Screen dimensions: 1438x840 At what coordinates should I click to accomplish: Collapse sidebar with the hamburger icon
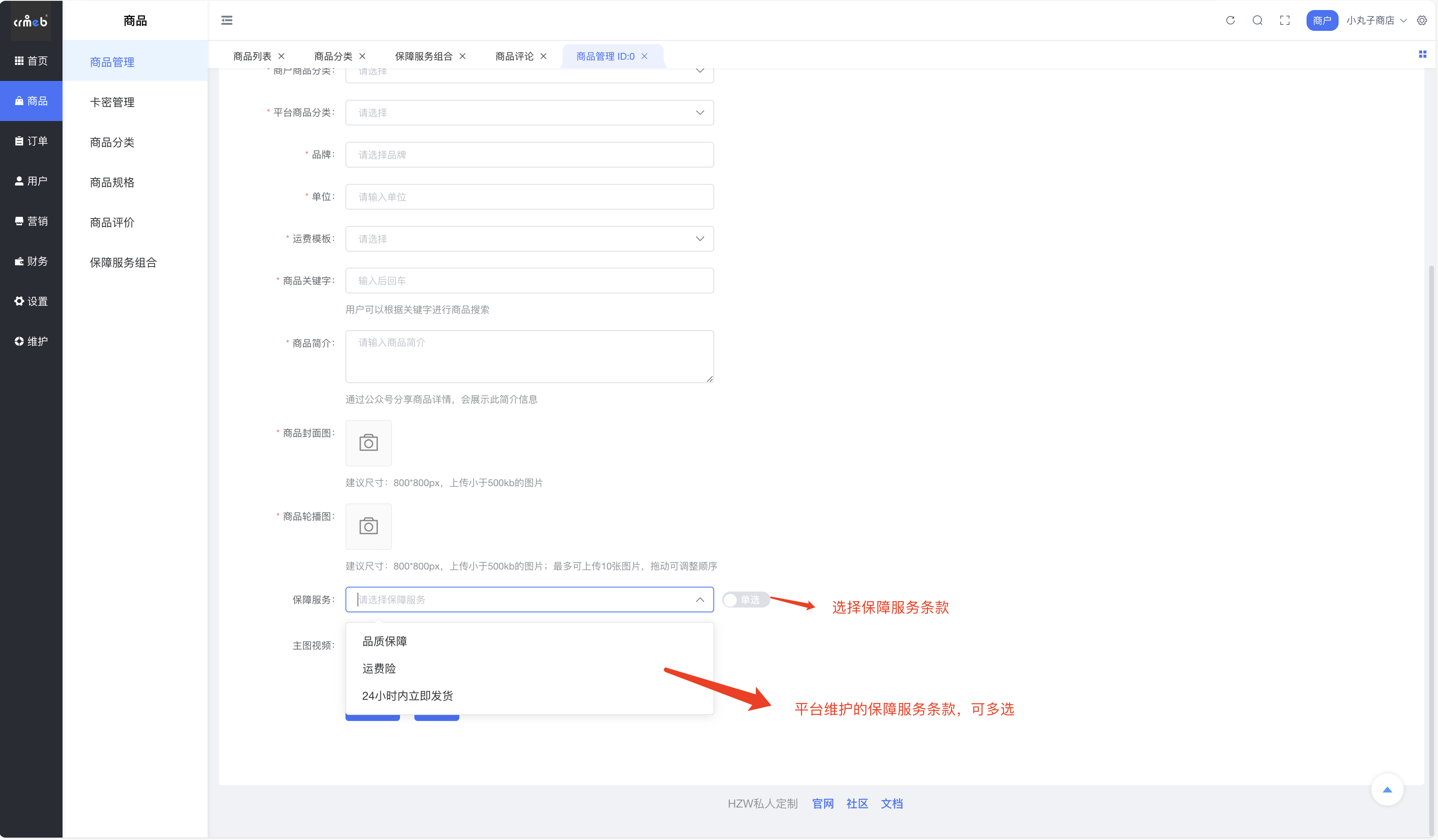[226, 20]
